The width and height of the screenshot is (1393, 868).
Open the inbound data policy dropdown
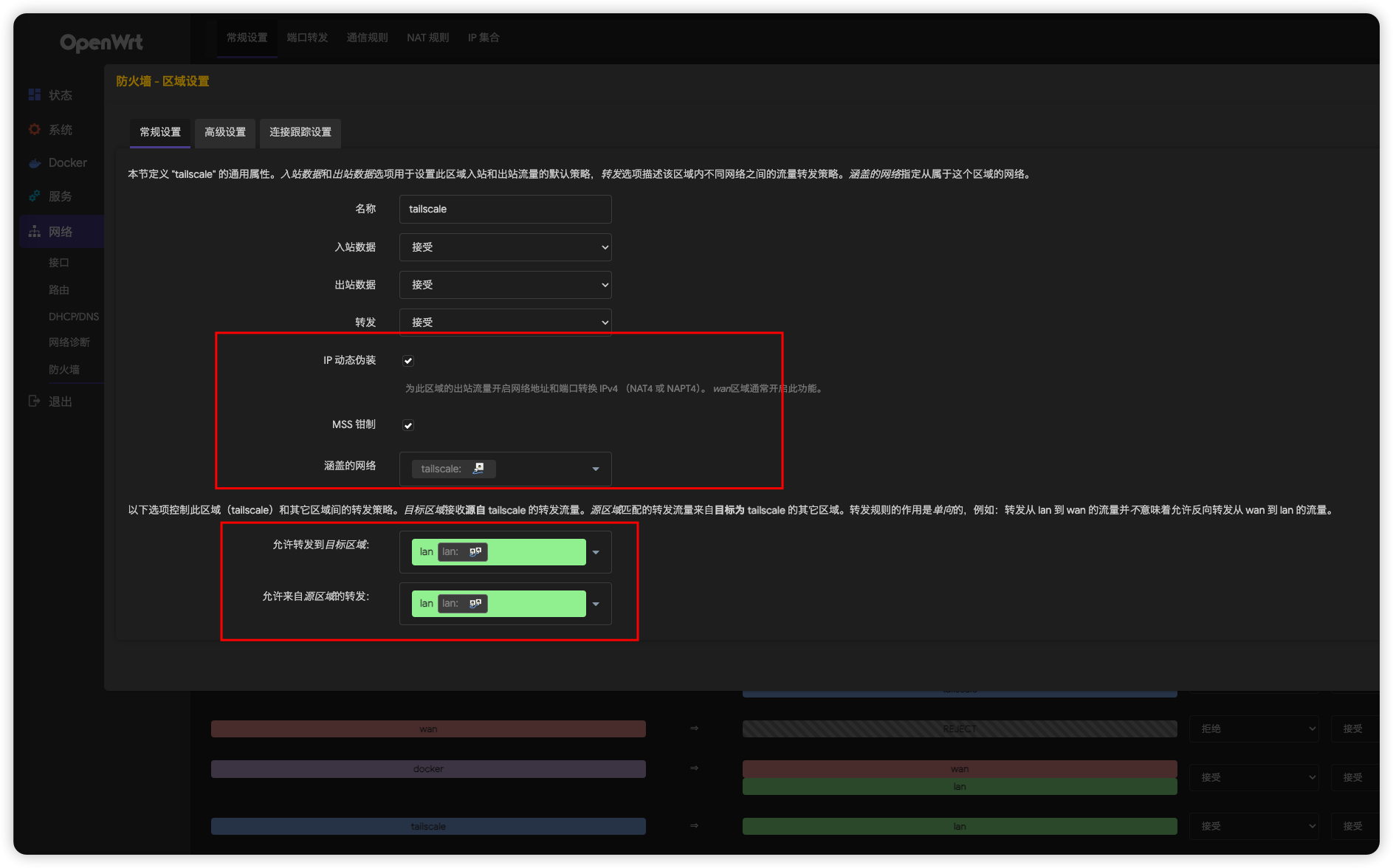click(x=505, y=247)
